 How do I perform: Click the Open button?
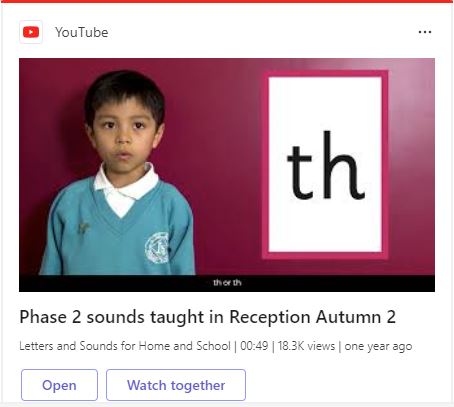pos(59,385)
